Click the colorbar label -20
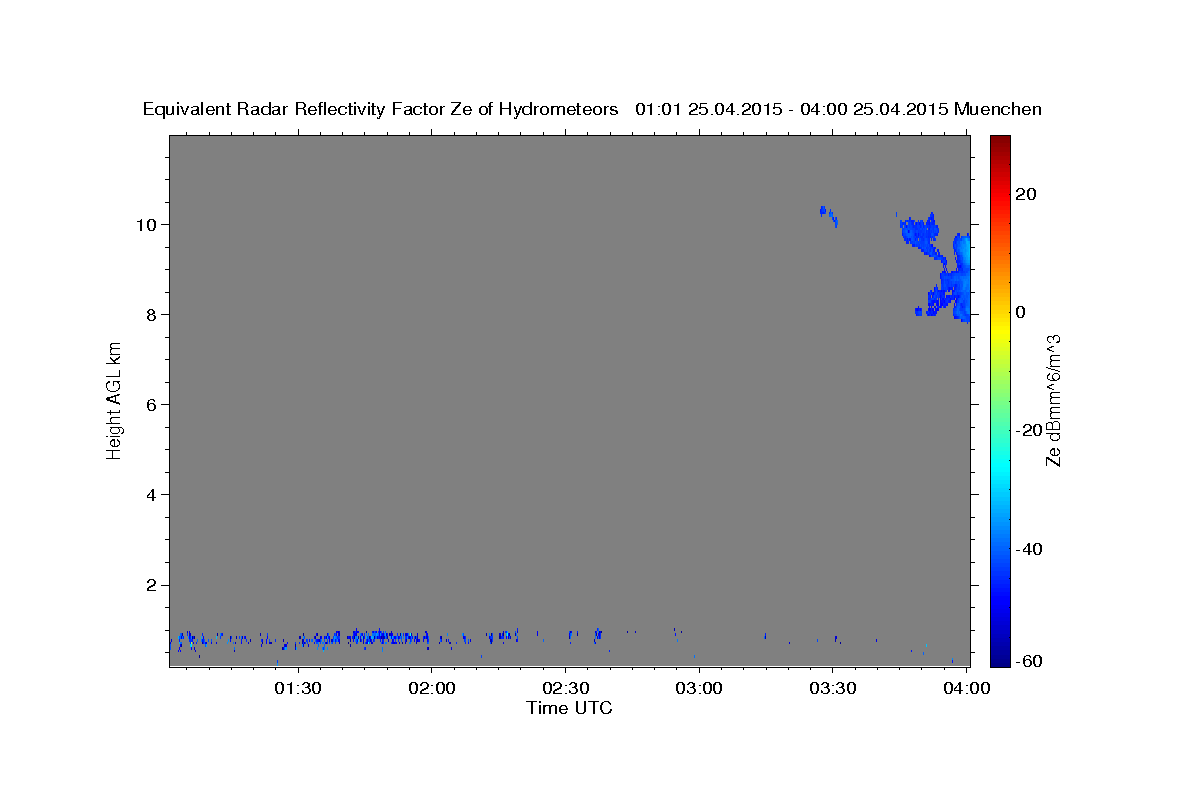Viewport: 1200px width, 800px height. tap(1029, 430)
